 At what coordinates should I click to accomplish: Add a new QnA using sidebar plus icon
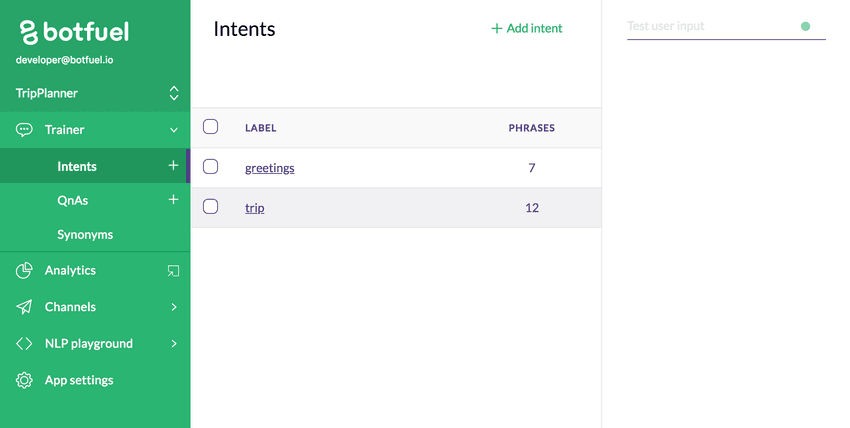pos(173,199)
